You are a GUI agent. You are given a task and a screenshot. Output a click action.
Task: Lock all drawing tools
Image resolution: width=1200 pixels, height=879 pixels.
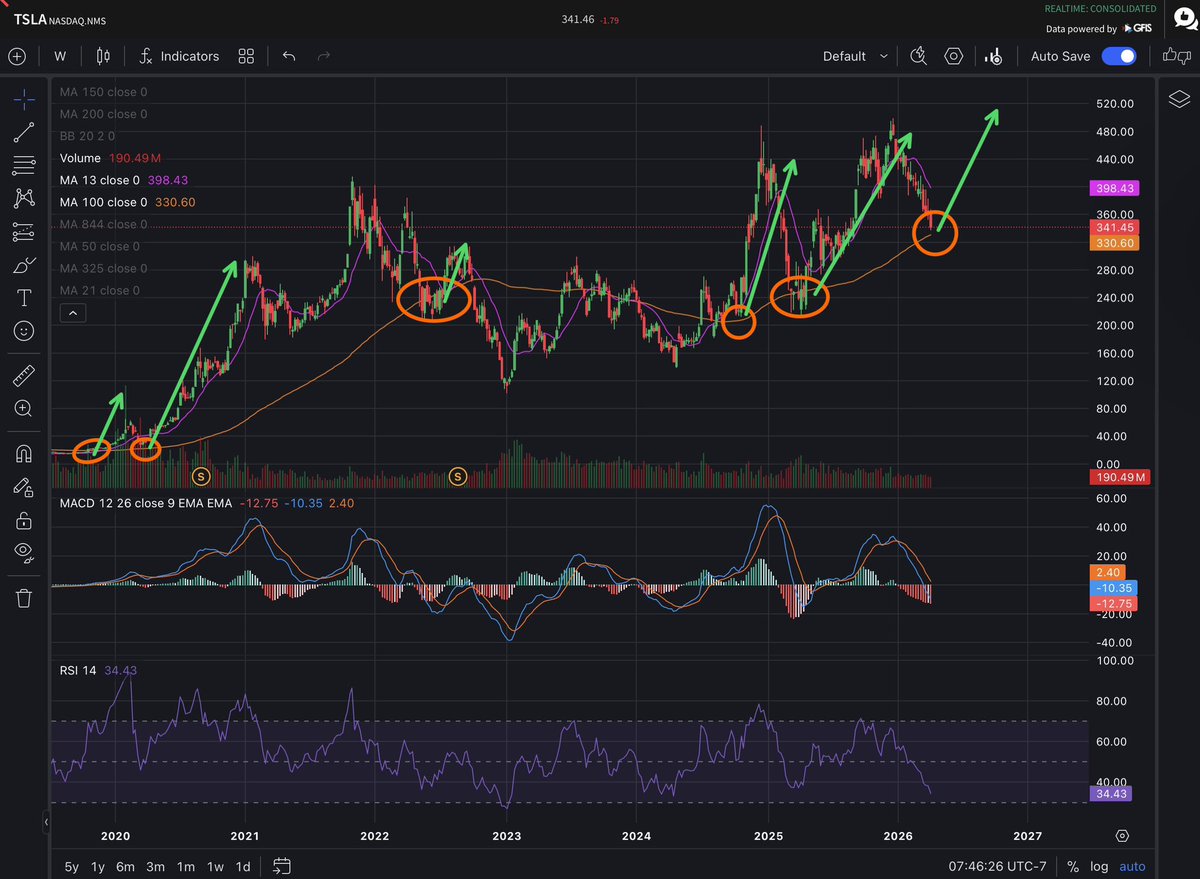click(x=25, y=520)
